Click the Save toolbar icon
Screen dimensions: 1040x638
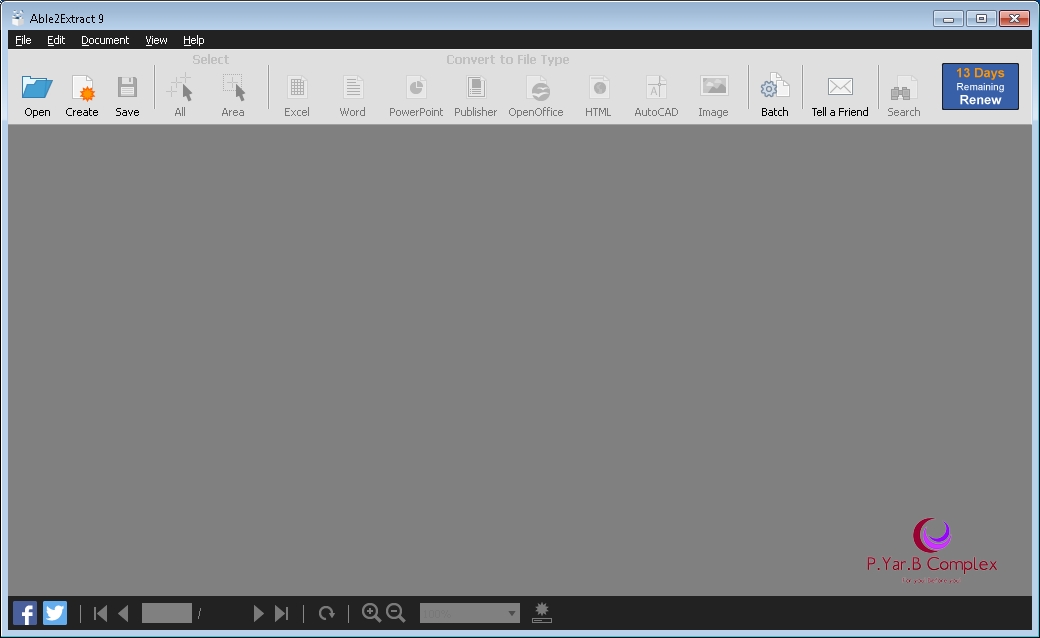tap(127, 88)
